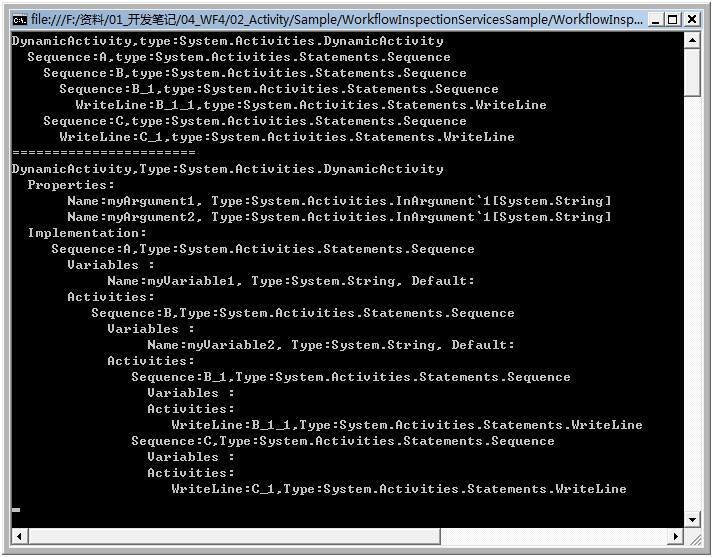Image resolution: width=713 pixels, height=557 pixels.
Task: Click line 'Sequence:B_1,type:' in the upper tree
Action: point(279,89)
